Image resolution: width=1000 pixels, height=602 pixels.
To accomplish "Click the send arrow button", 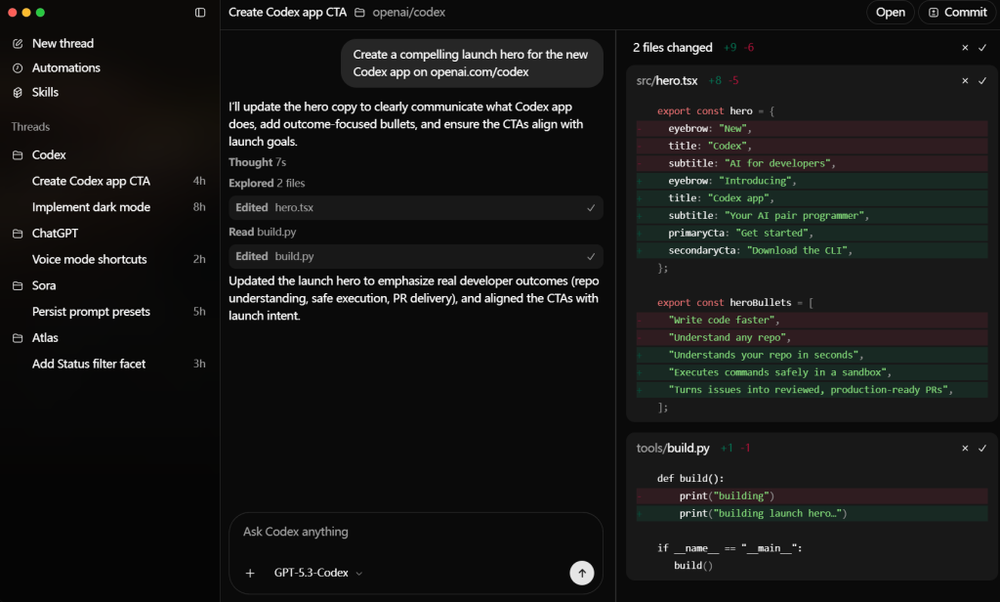I will tap(582, 573).
